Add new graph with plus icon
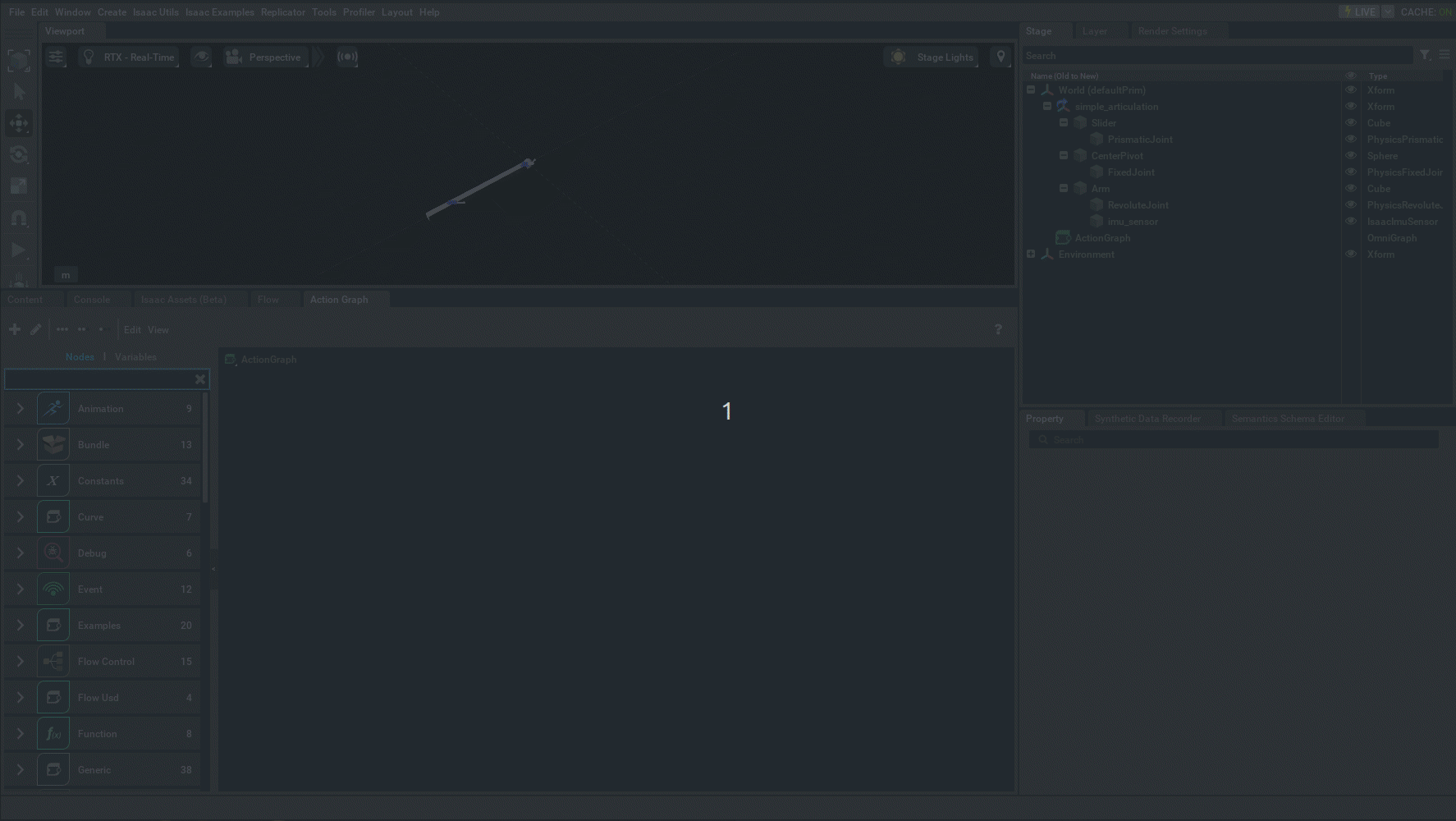This screenshot has width=1456, height=821. pos(15,329)
